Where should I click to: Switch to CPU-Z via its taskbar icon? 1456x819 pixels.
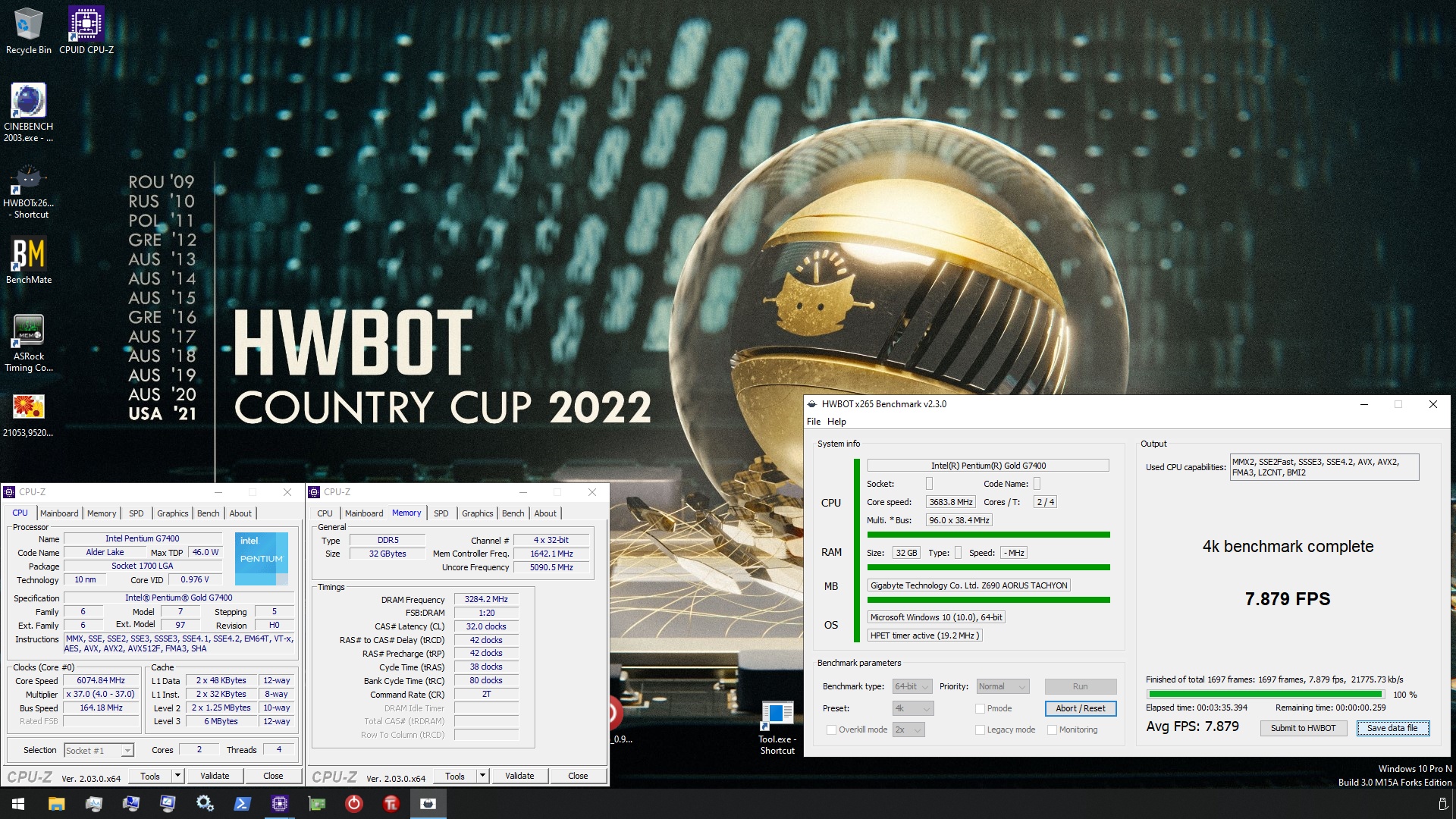click(x=279, y=804)
